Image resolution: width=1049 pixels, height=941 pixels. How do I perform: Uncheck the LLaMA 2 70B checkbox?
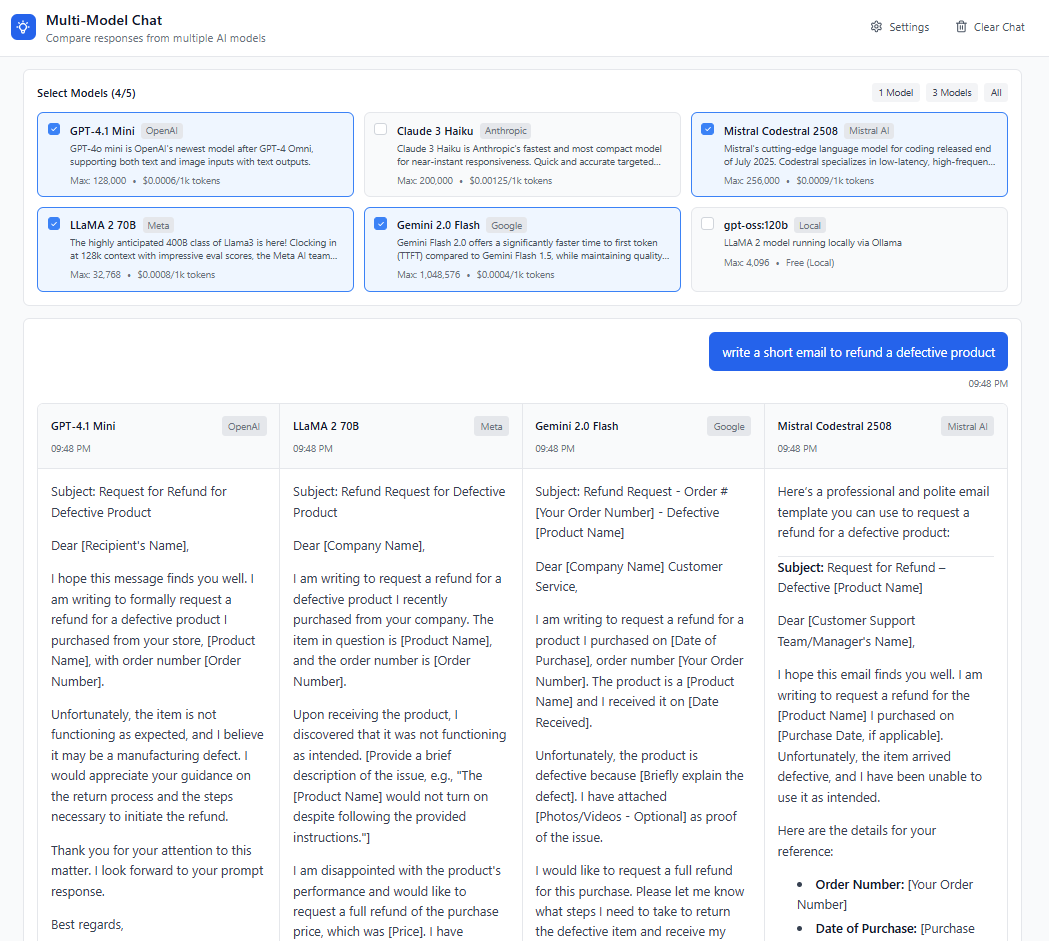54,224
